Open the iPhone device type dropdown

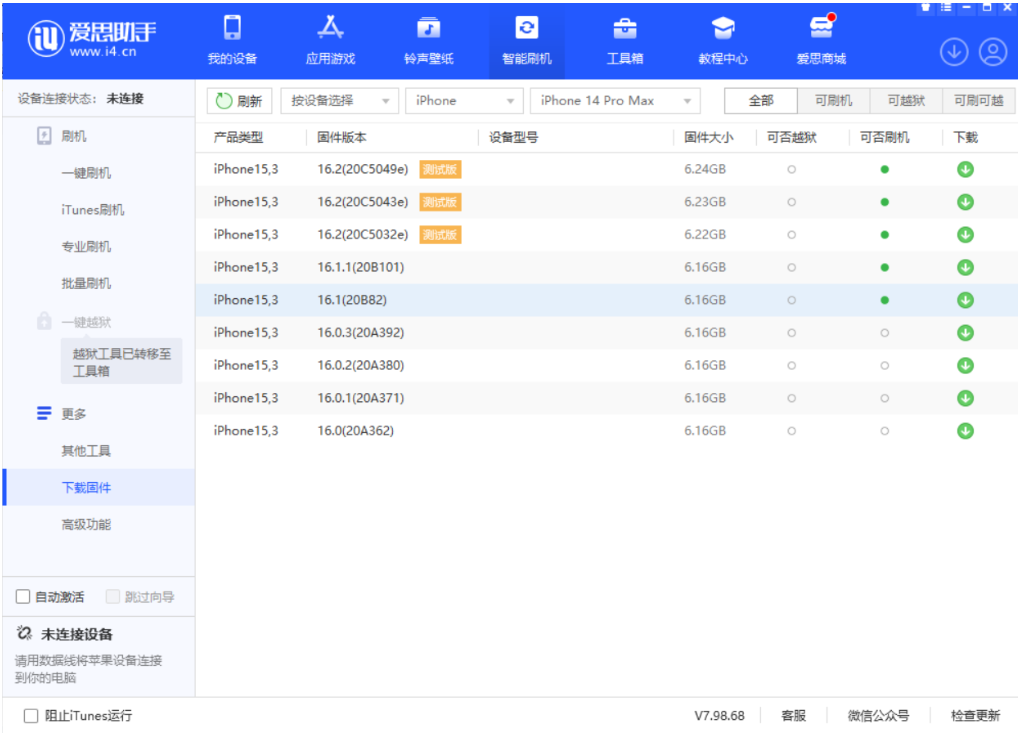click(x=464, y=101)
